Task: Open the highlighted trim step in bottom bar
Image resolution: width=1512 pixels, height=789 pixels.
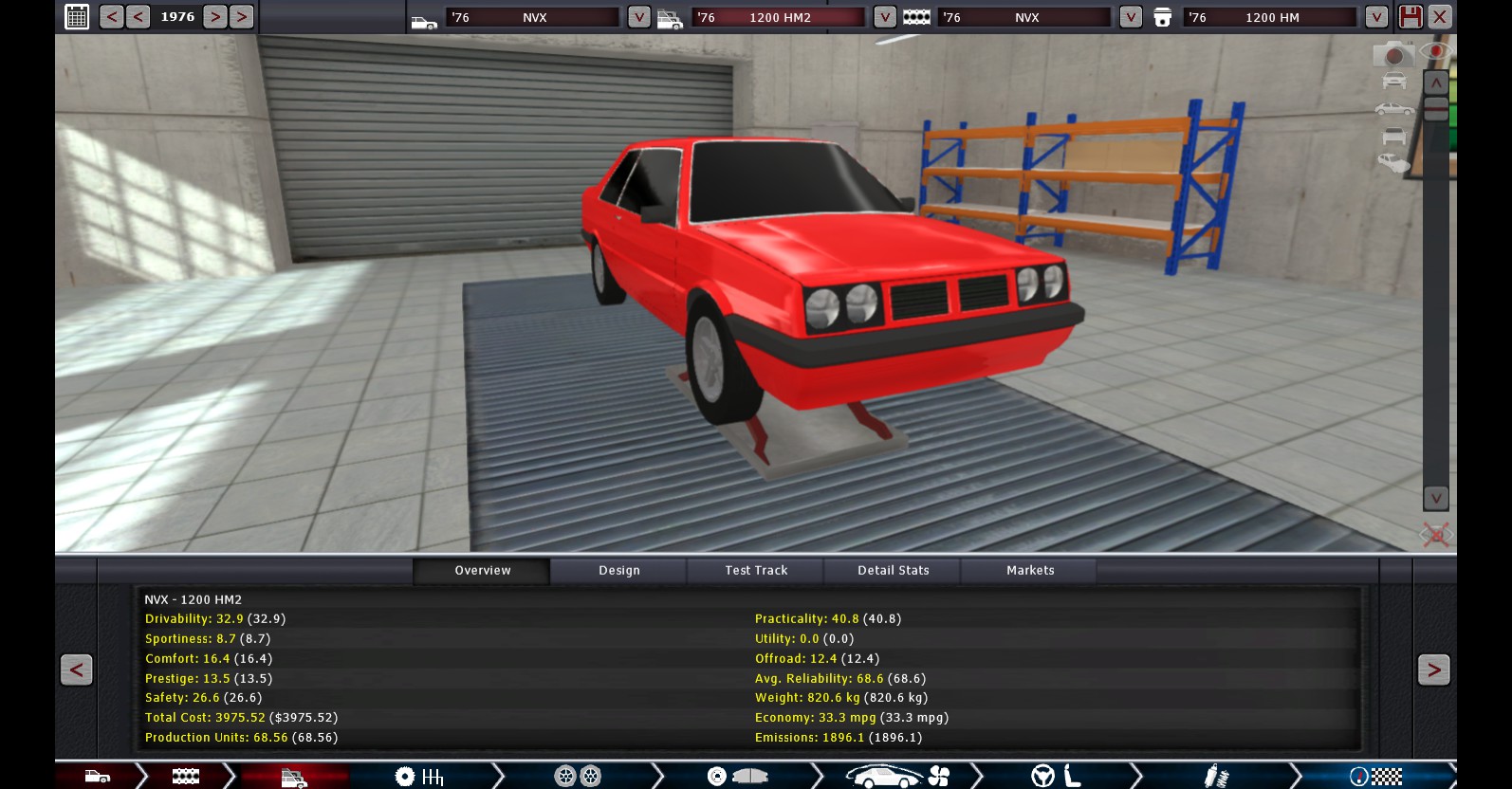Action: [294, 777]
